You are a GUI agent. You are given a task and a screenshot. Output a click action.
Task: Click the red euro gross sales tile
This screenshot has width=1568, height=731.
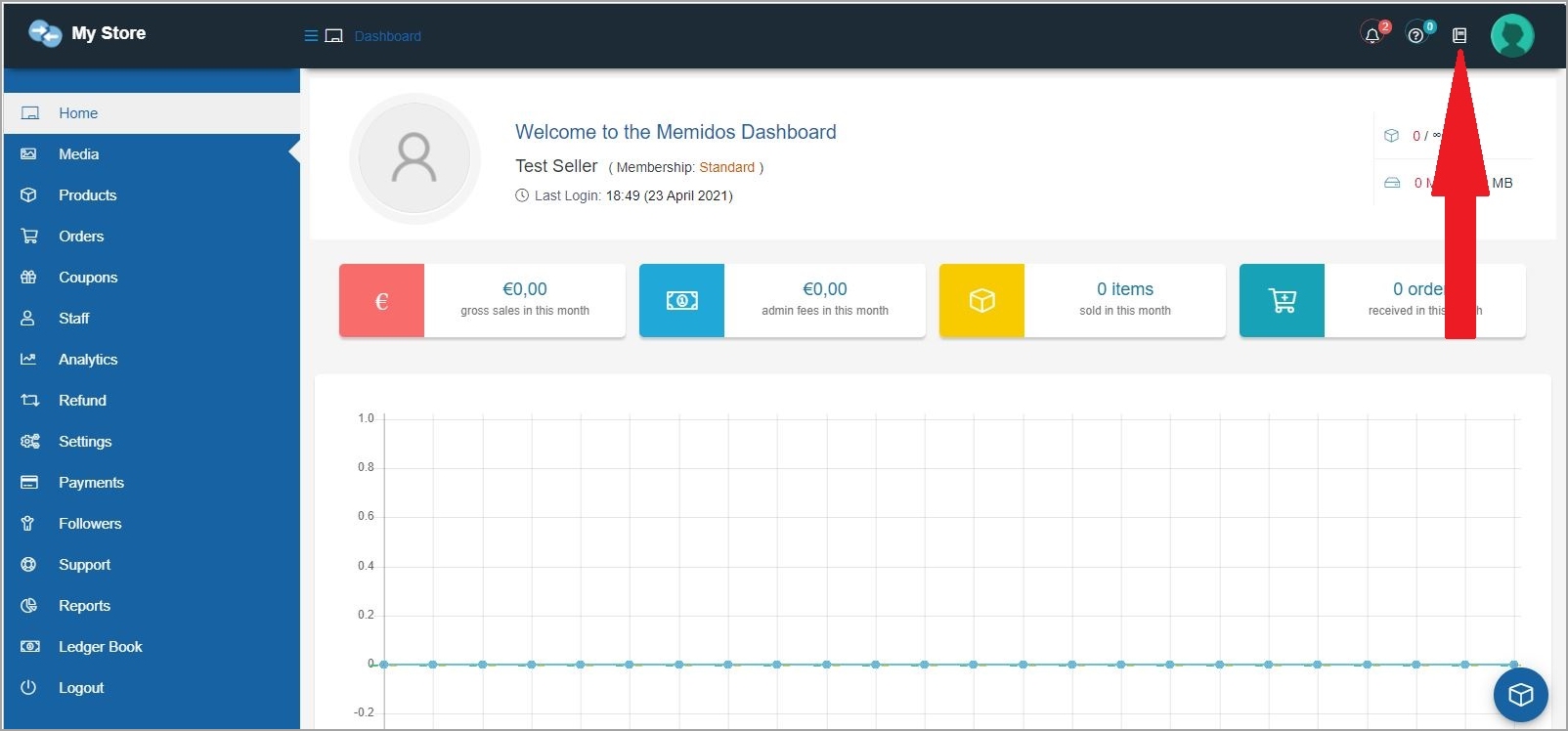tap(382, 301)
